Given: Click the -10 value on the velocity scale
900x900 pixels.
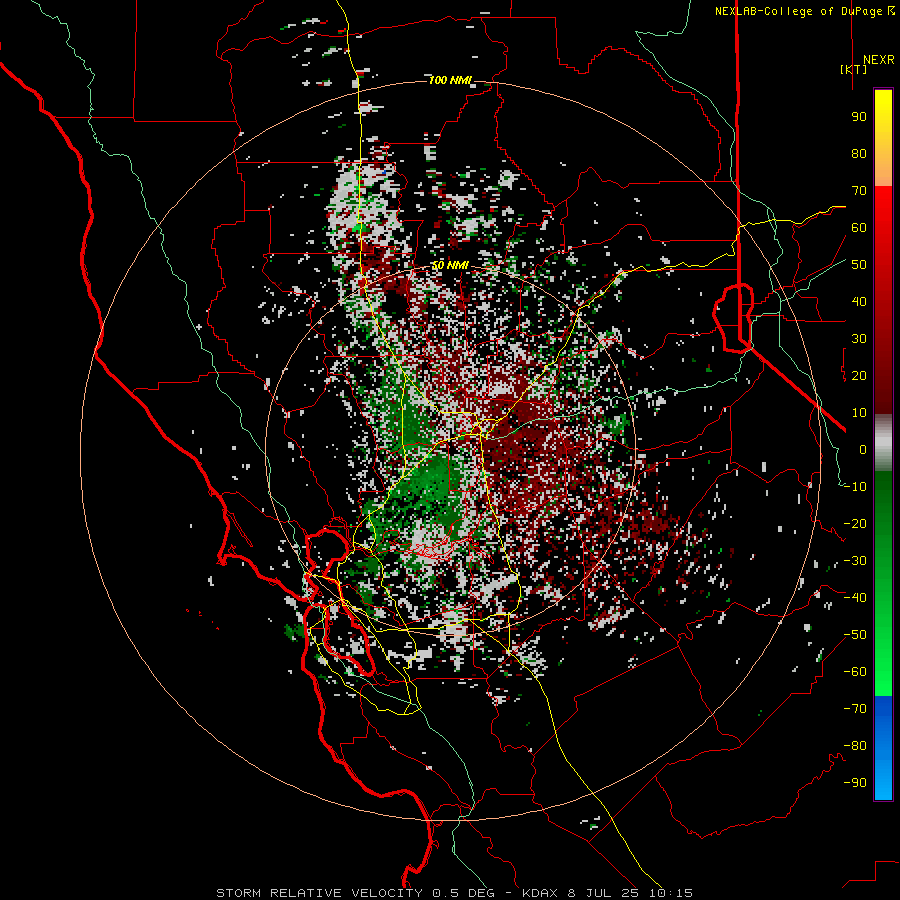Looking at the screenshot, I should point(855,487).
